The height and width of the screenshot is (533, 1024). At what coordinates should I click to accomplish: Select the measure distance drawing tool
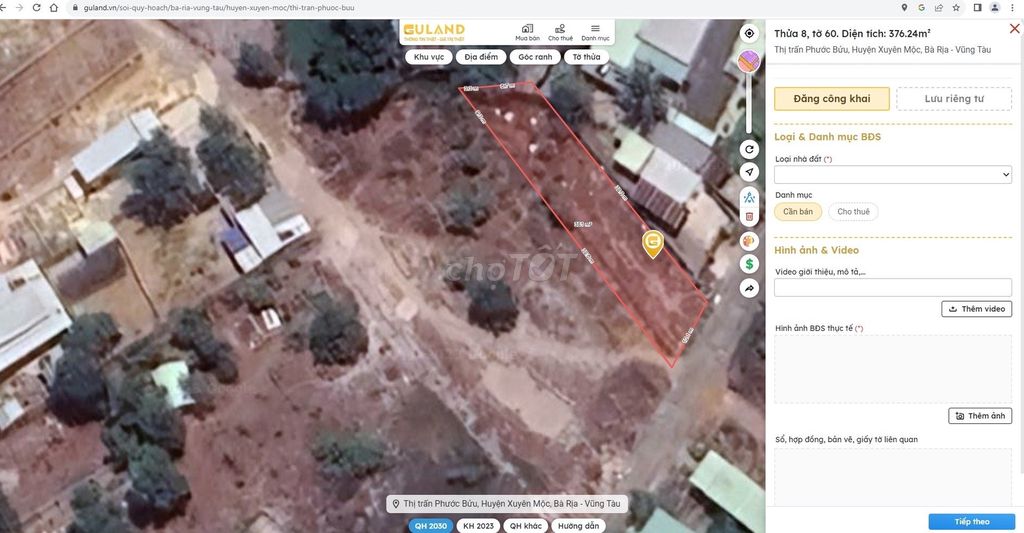(x=749, y=196)
